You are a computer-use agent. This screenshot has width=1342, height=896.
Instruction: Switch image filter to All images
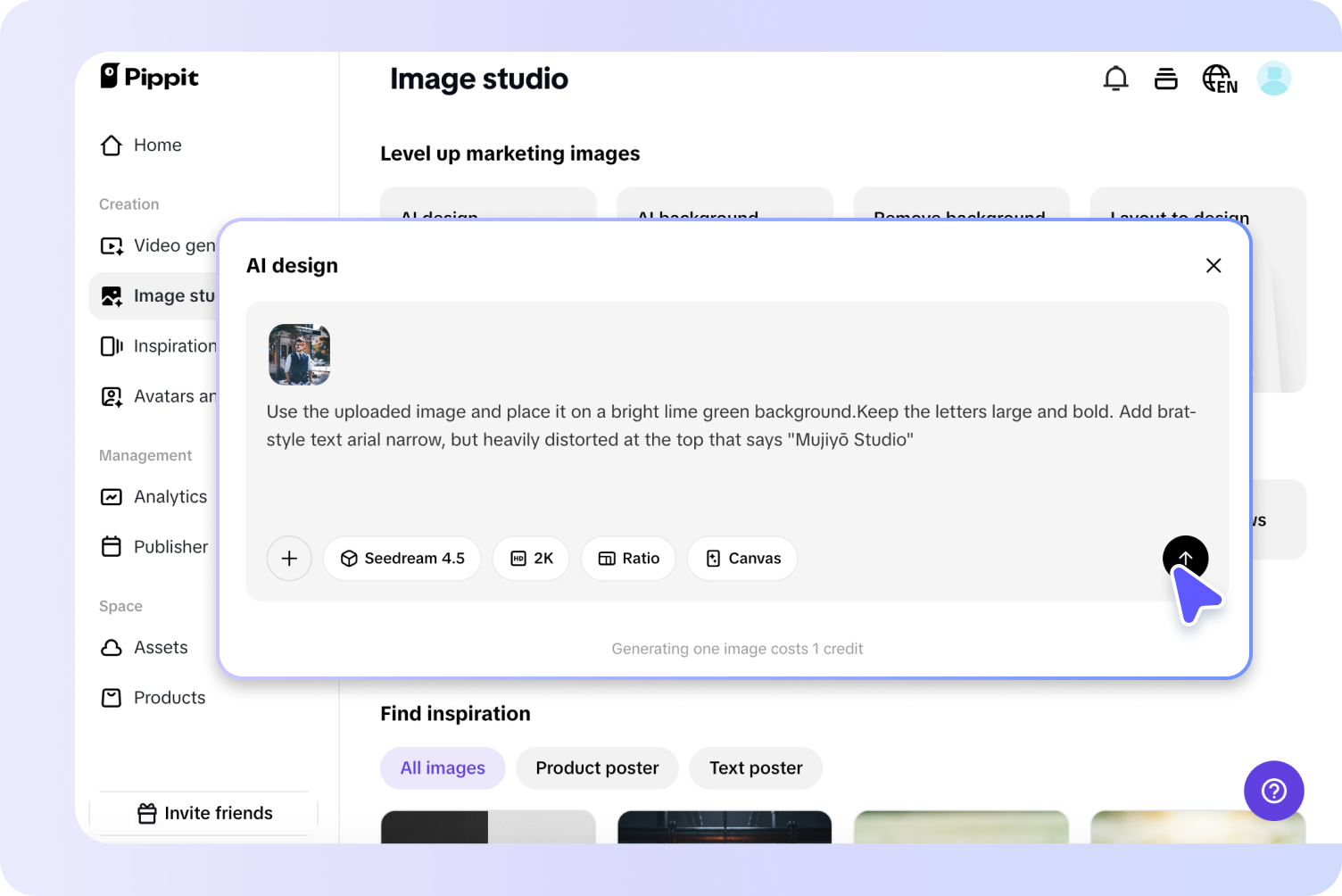pos(443,767)
